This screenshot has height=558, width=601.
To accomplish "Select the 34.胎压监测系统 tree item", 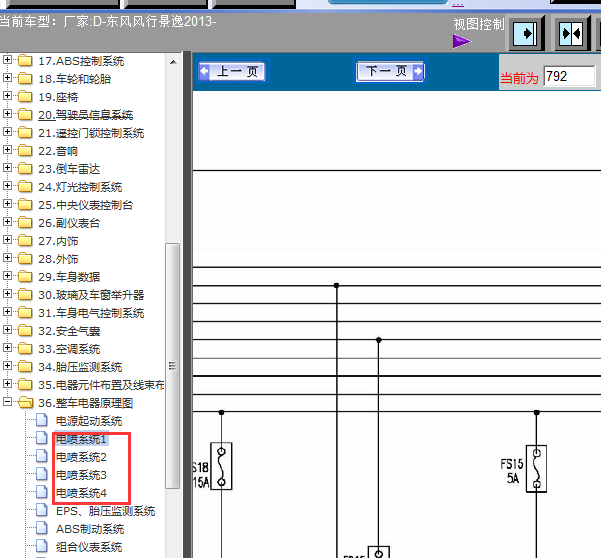I will [x=80, y=367].
